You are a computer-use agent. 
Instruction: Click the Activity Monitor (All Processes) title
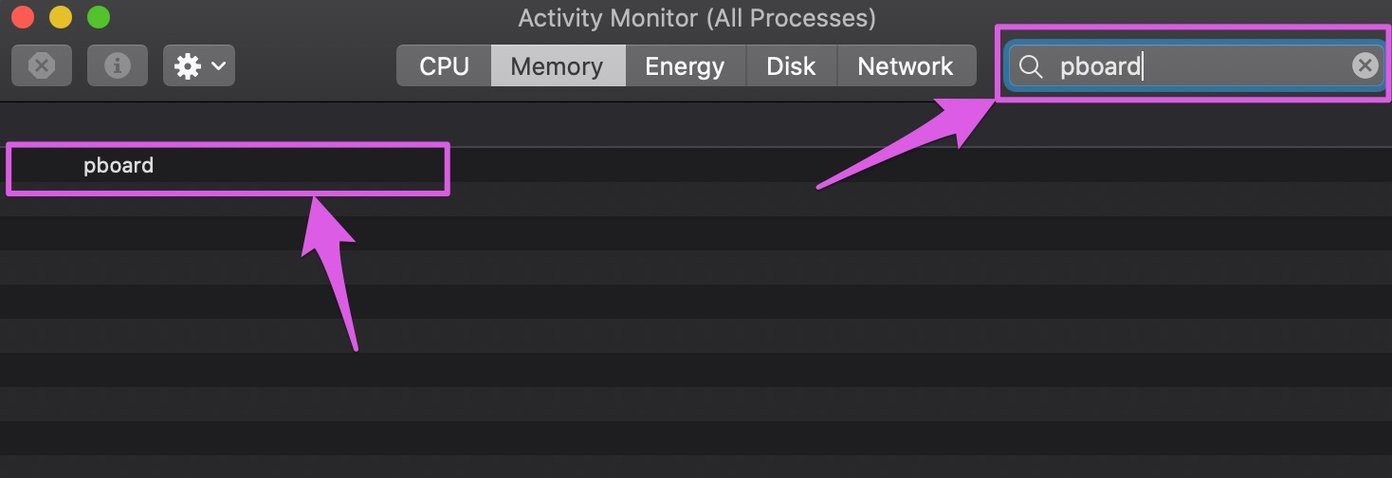pos(697,17)
